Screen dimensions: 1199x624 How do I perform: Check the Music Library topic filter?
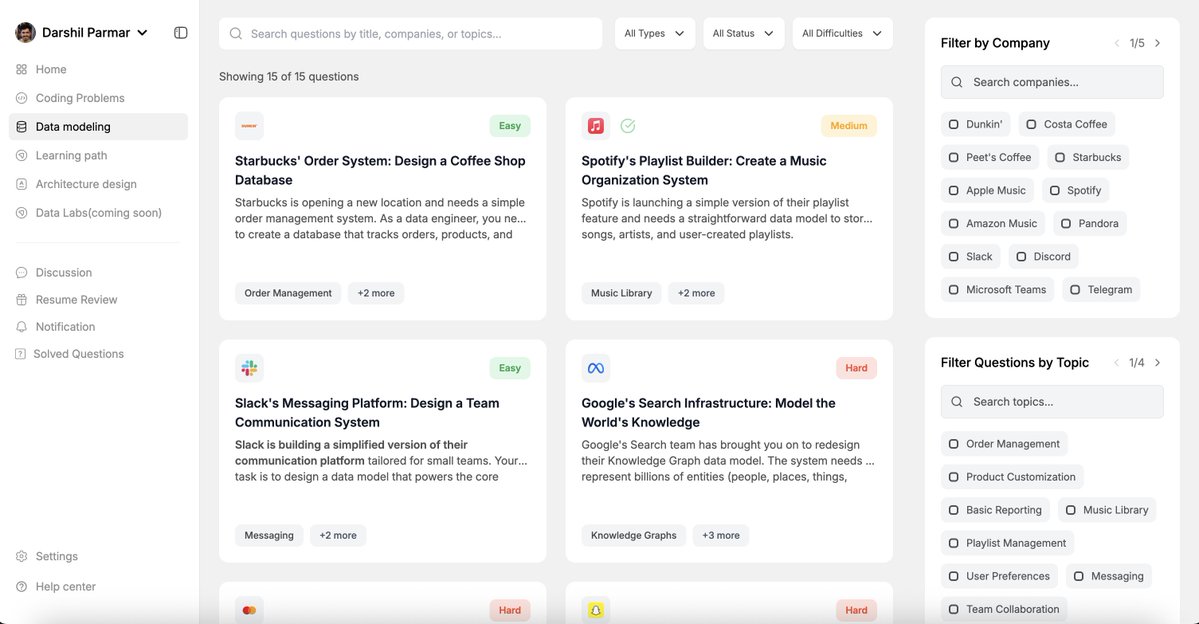click(1071, 510)
